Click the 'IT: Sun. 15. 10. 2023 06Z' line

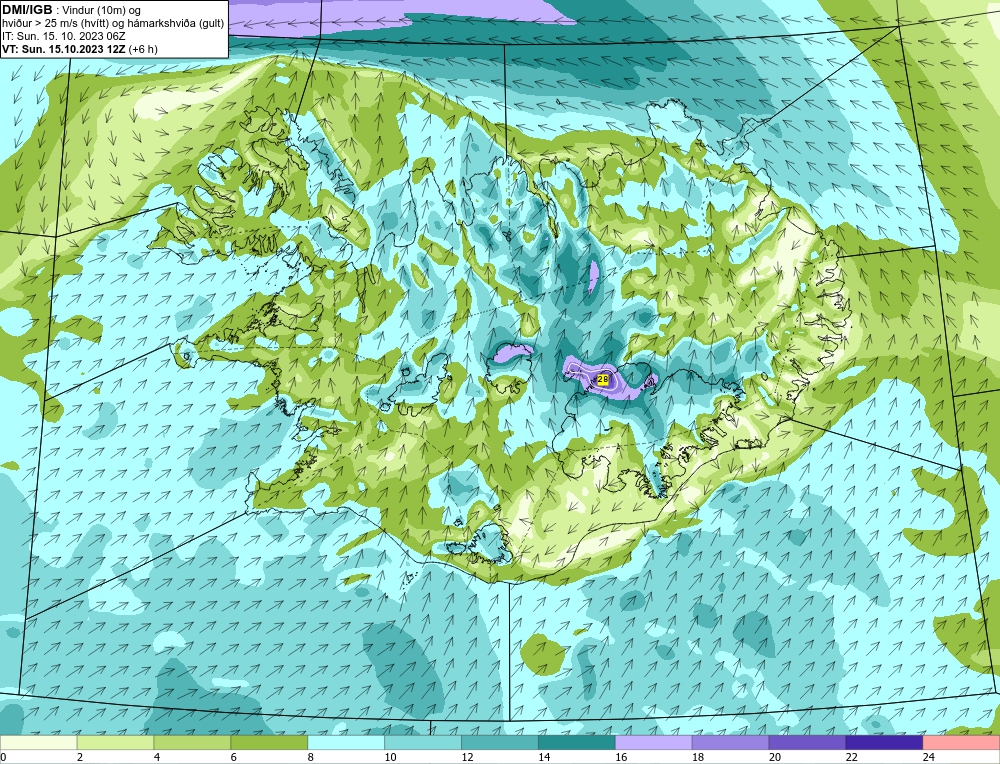64,36
